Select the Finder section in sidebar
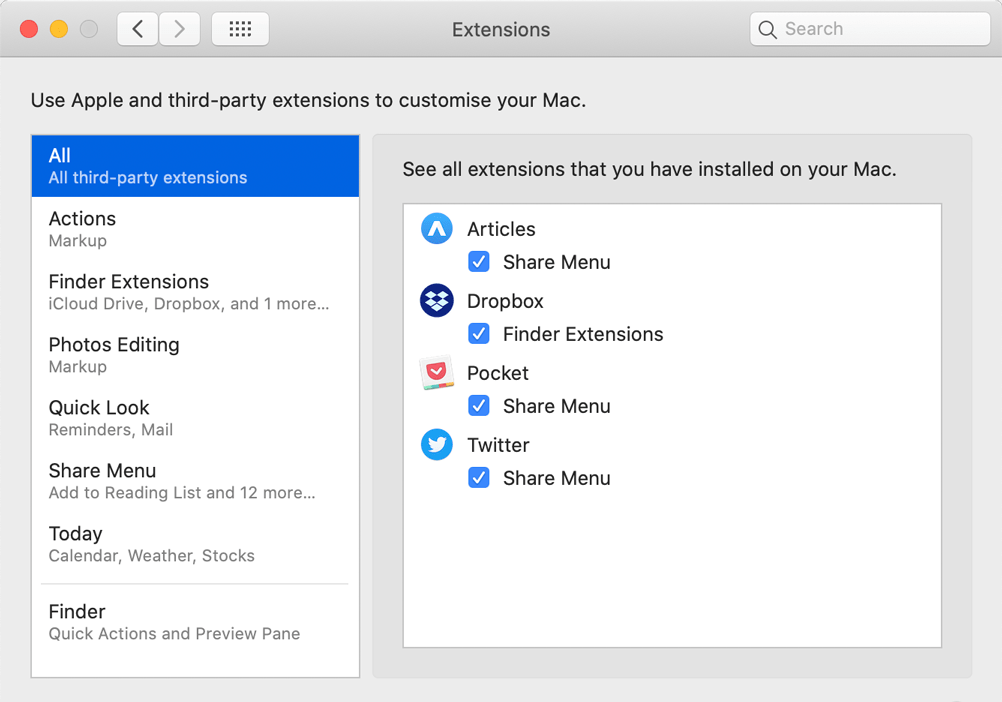The height and width of the screenshot is (702, 1002). [195, 621]
